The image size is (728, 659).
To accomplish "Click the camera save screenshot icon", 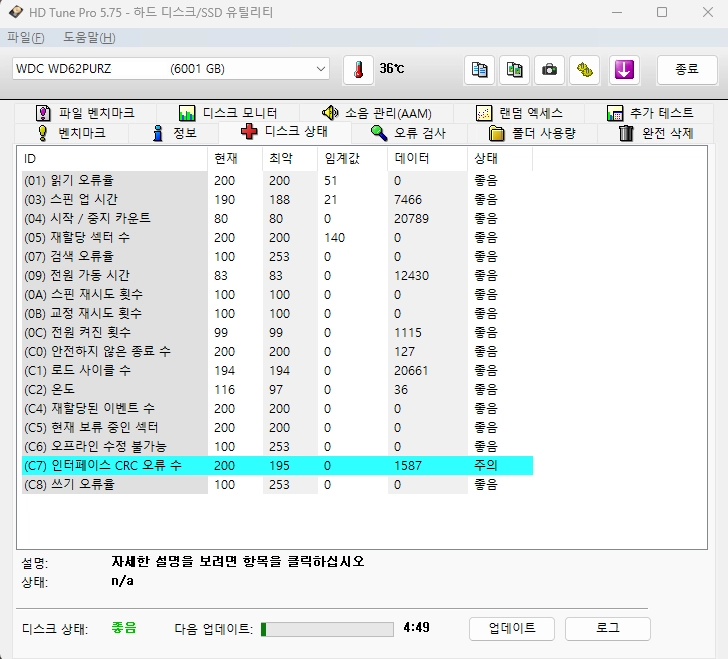I will point(549,70).
